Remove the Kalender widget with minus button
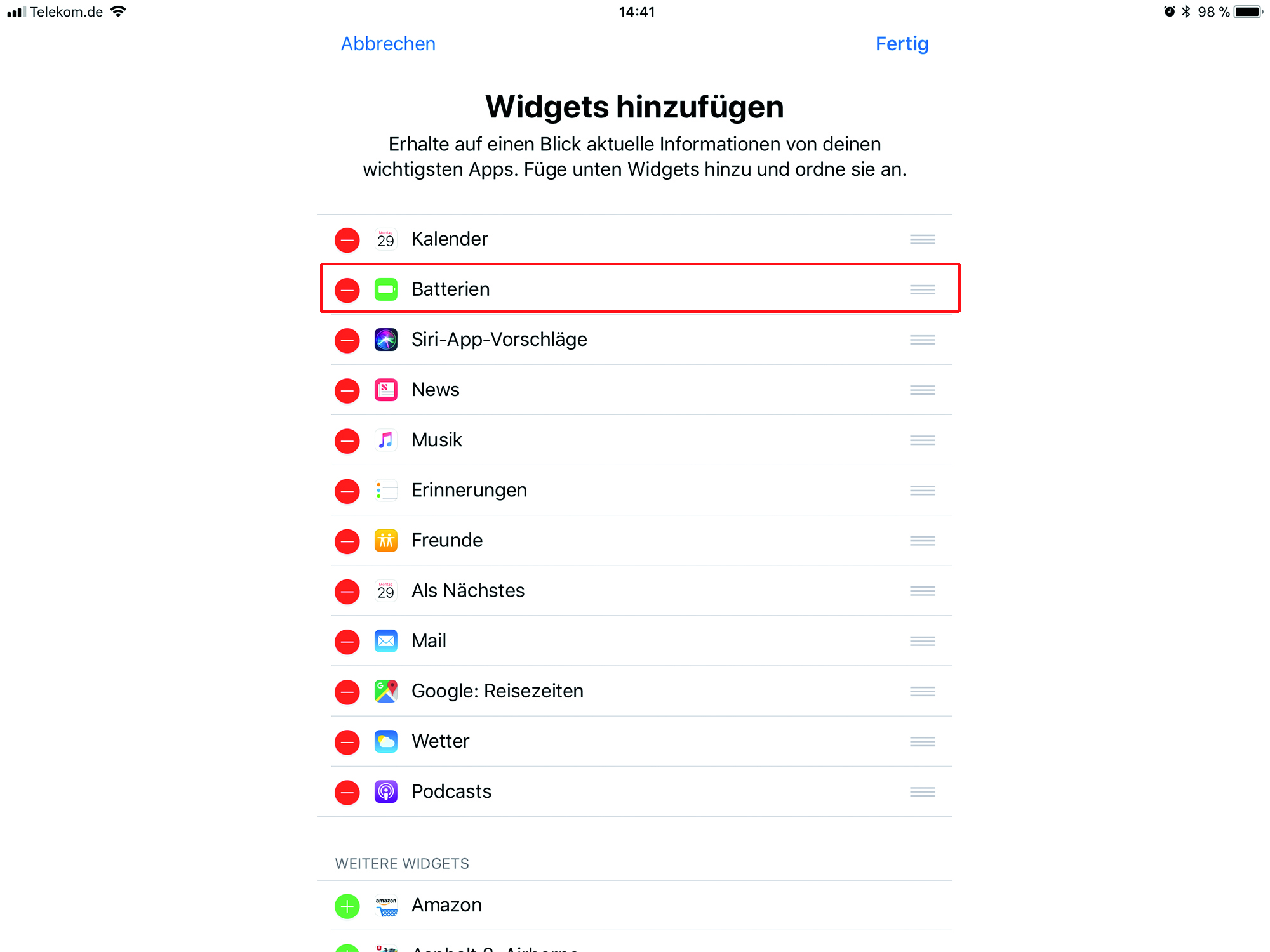The height and width of the screenshot is (952, 1270). tap(347, 240)
